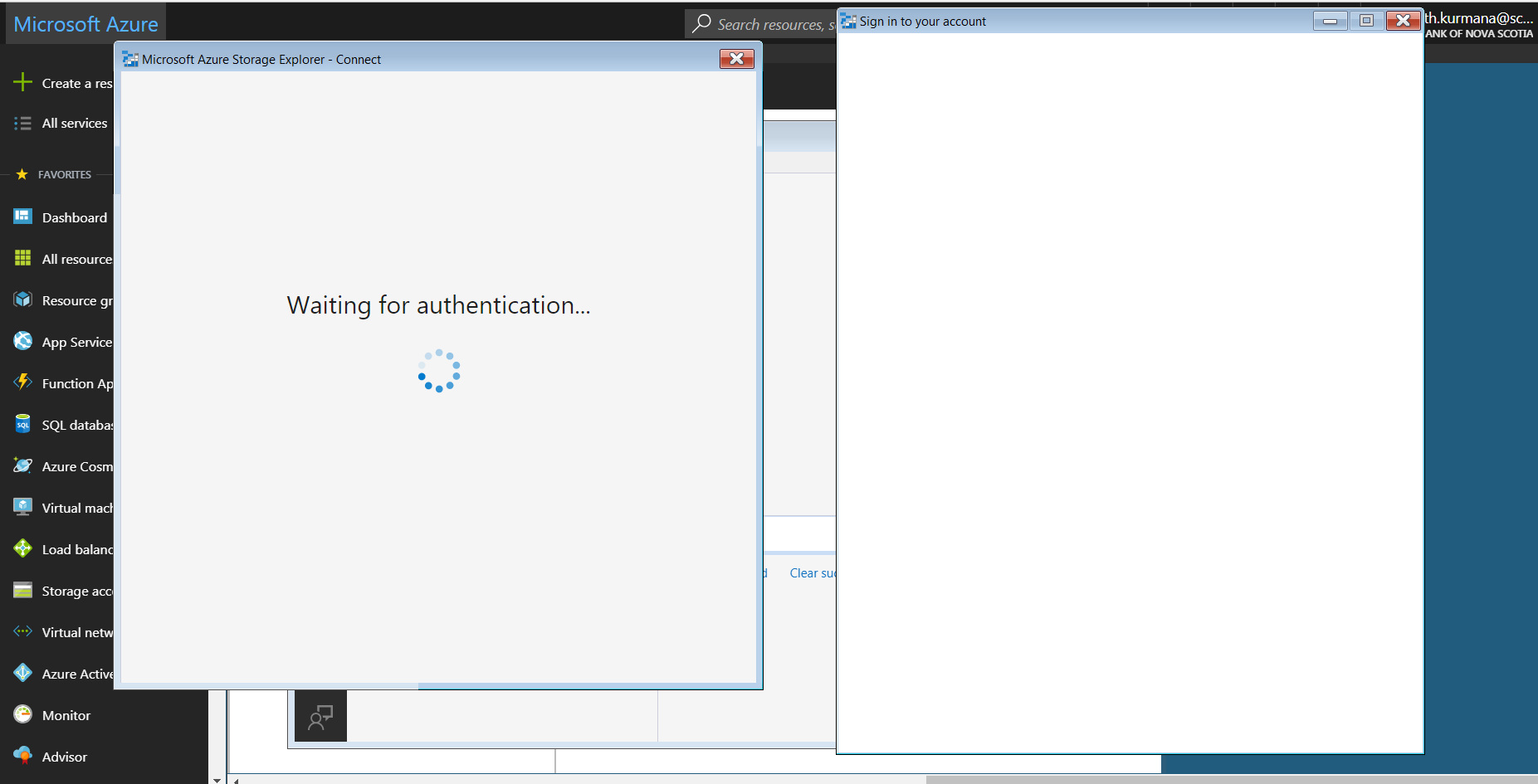
Task: Click the SQL databases icon
Action: 22,424
